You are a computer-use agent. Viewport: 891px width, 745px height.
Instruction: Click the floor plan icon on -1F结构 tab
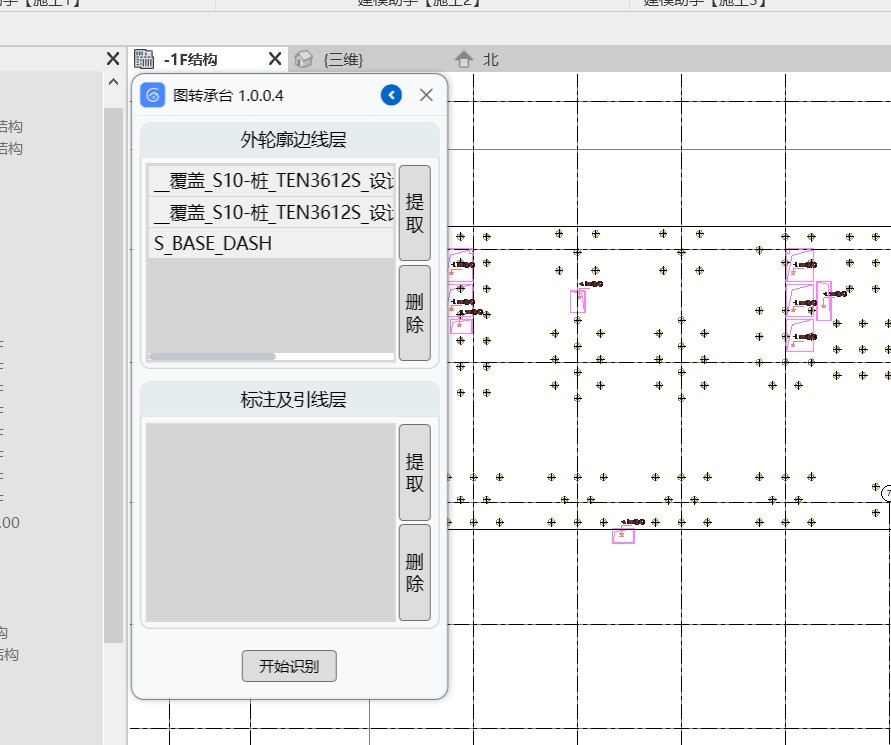[144, 59]
